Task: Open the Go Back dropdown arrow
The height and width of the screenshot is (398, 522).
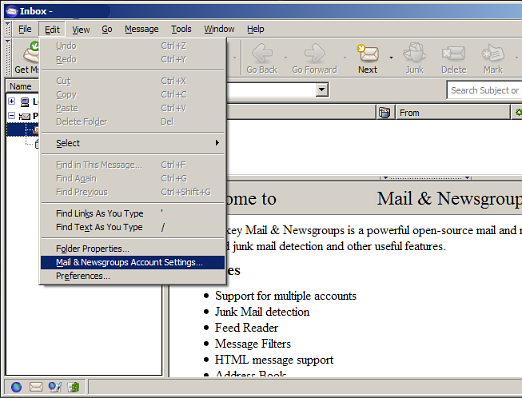Action: pyautogui.click(x=286, y=58)
